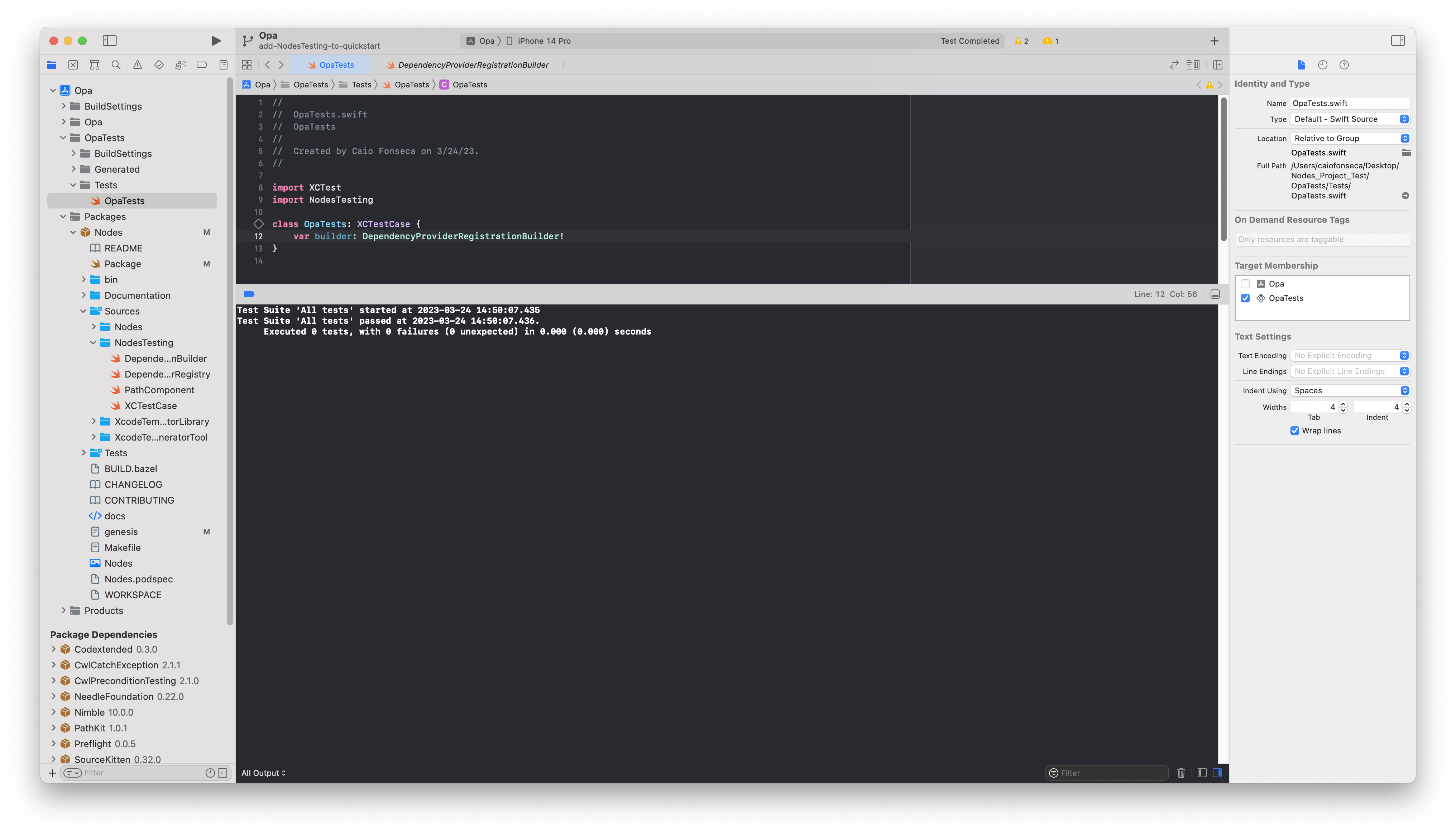Open the All Output console selector
1456x836 pixels.
[x=264, y=773]
